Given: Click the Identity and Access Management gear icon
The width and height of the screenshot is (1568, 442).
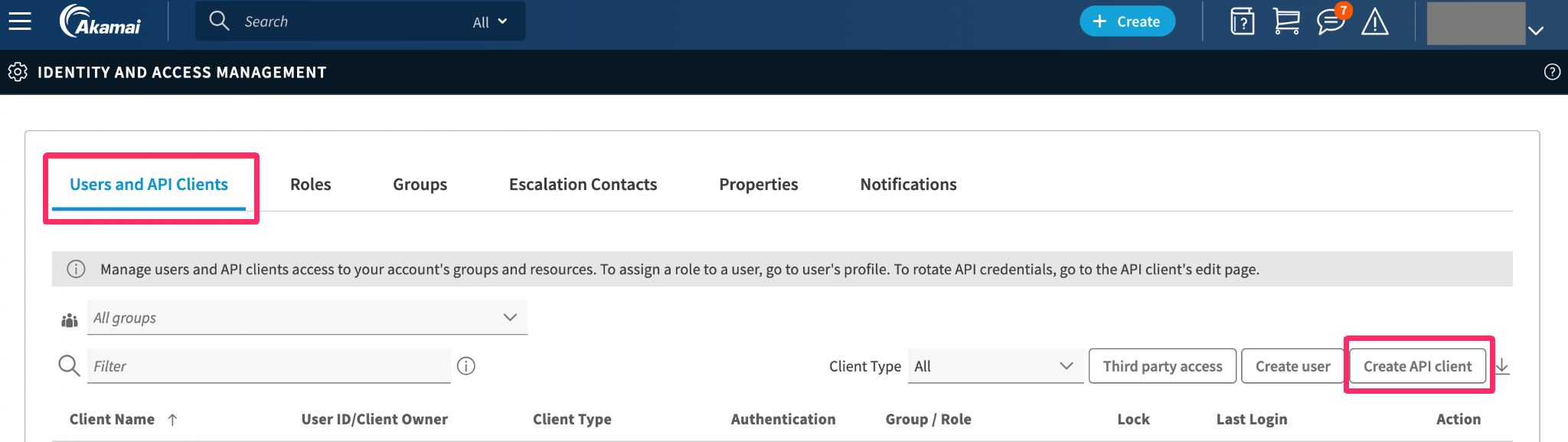Looking at the screenshot, I should [18, 72].
